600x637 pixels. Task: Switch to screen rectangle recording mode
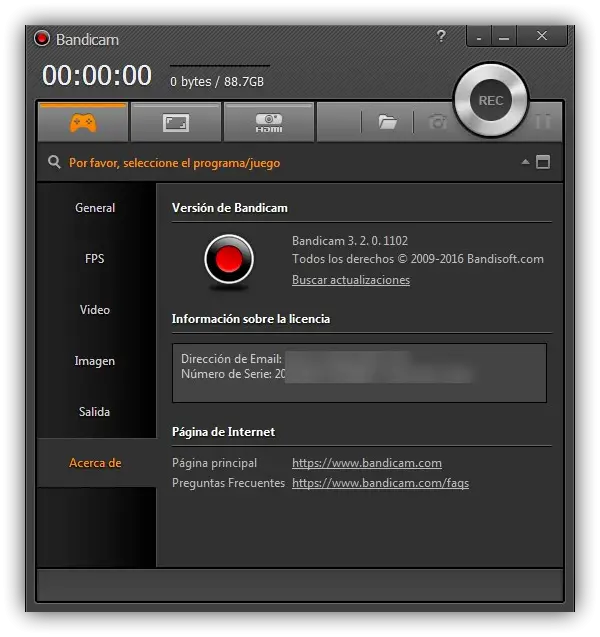176,123
